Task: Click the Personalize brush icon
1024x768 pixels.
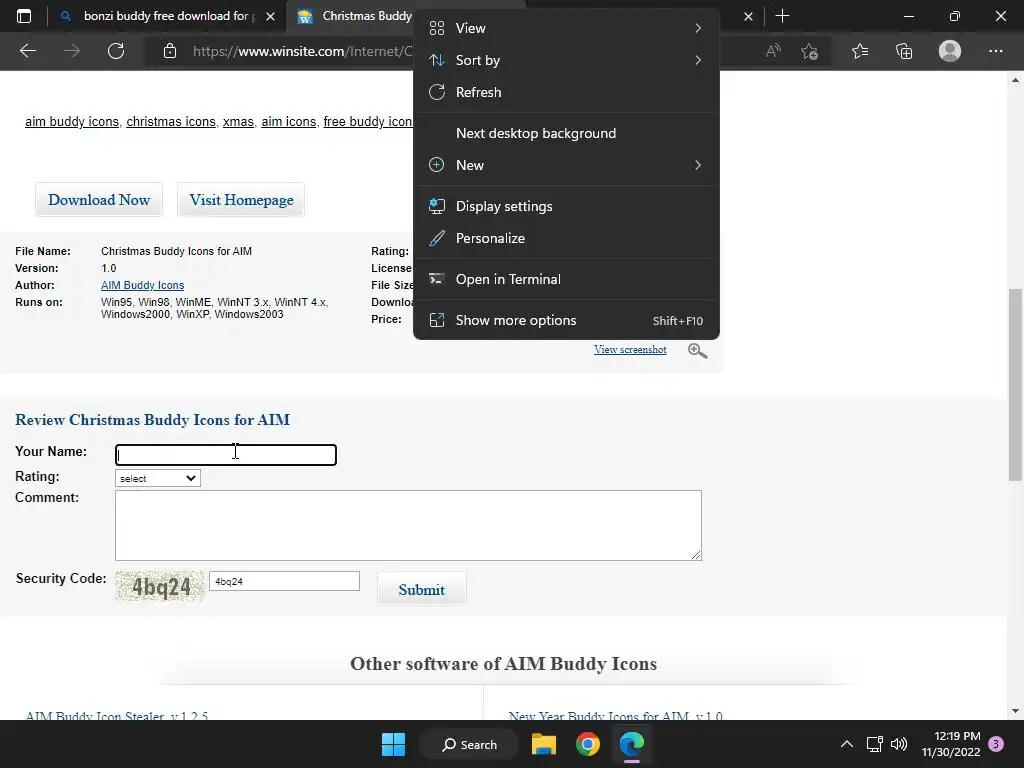Action: (x=436, y=238)
